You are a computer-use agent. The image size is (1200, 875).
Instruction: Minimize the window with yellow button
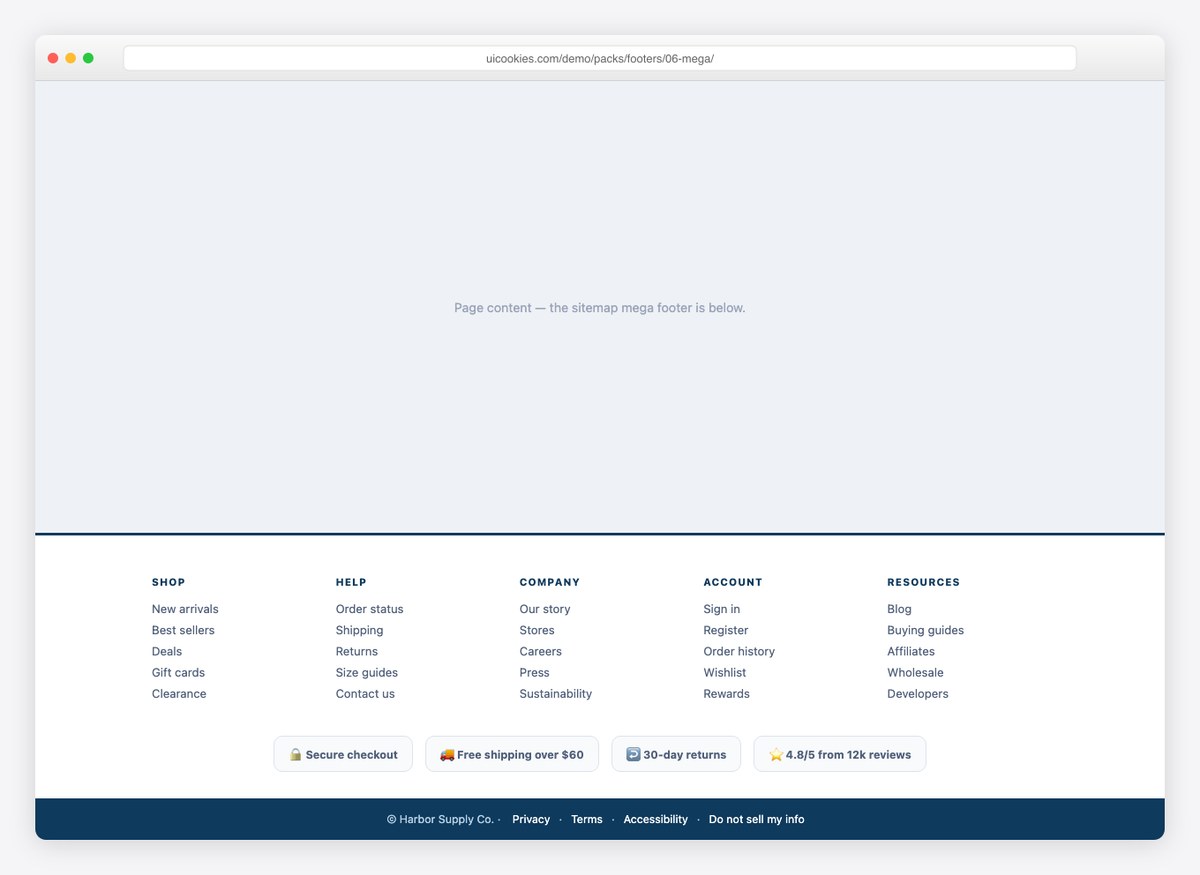point(70,58)
